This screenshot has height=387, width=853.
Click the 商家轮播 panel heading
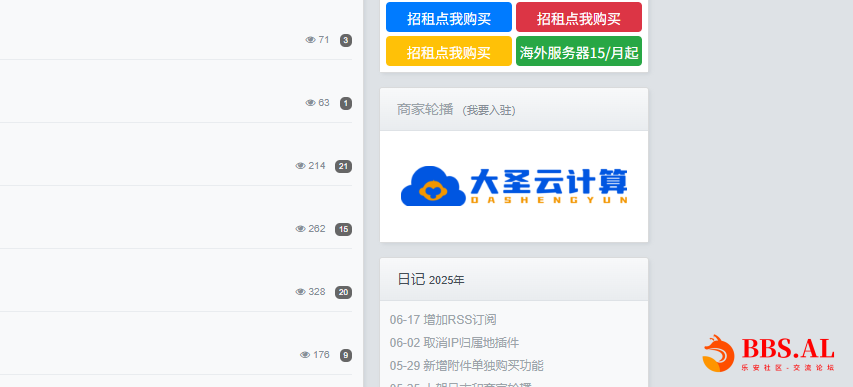(425, 109)
